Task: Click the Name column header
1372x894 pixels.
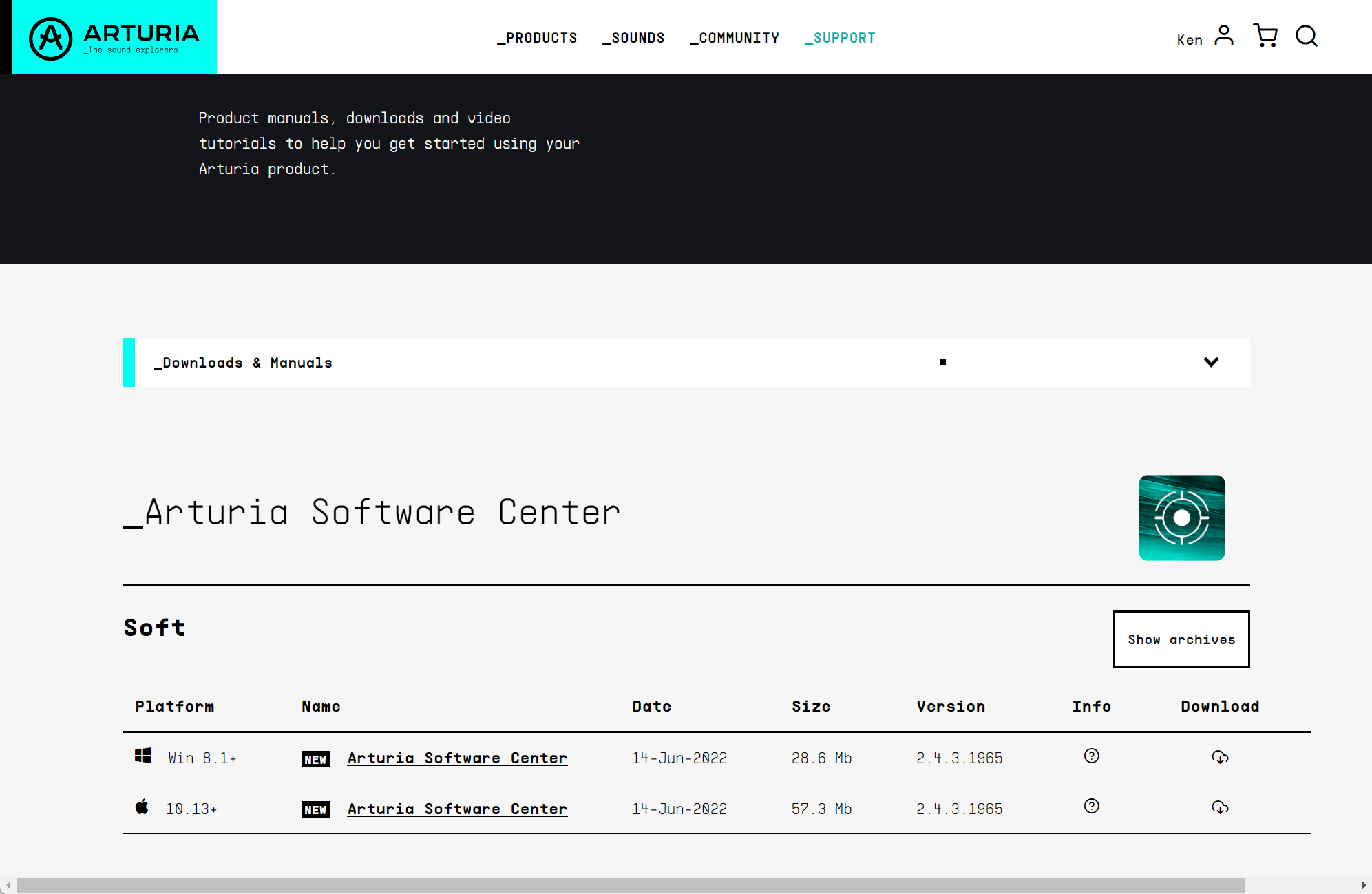Action: [321, 706]
